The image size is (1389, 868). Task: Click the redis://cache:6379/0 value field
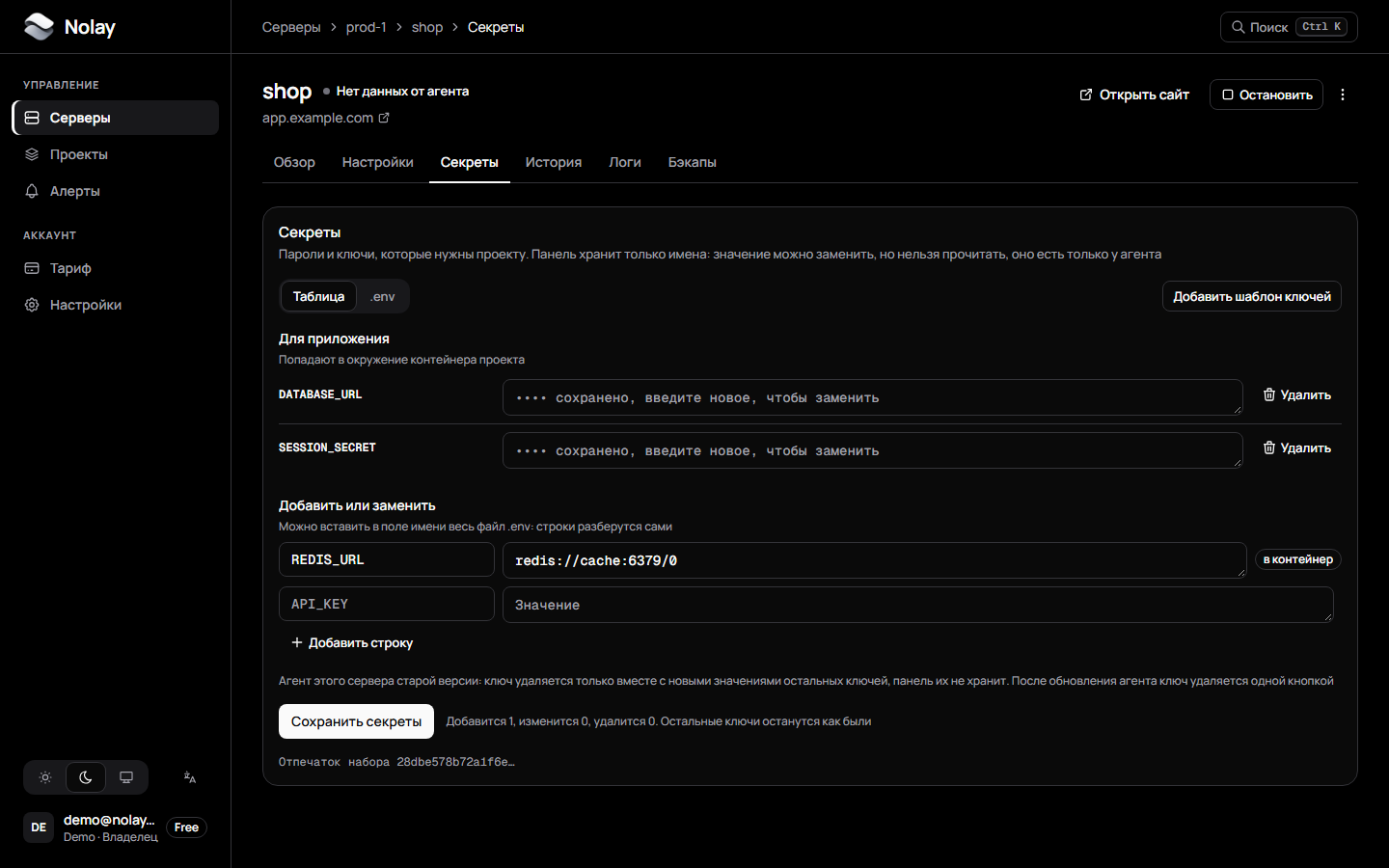coord(875,560)
